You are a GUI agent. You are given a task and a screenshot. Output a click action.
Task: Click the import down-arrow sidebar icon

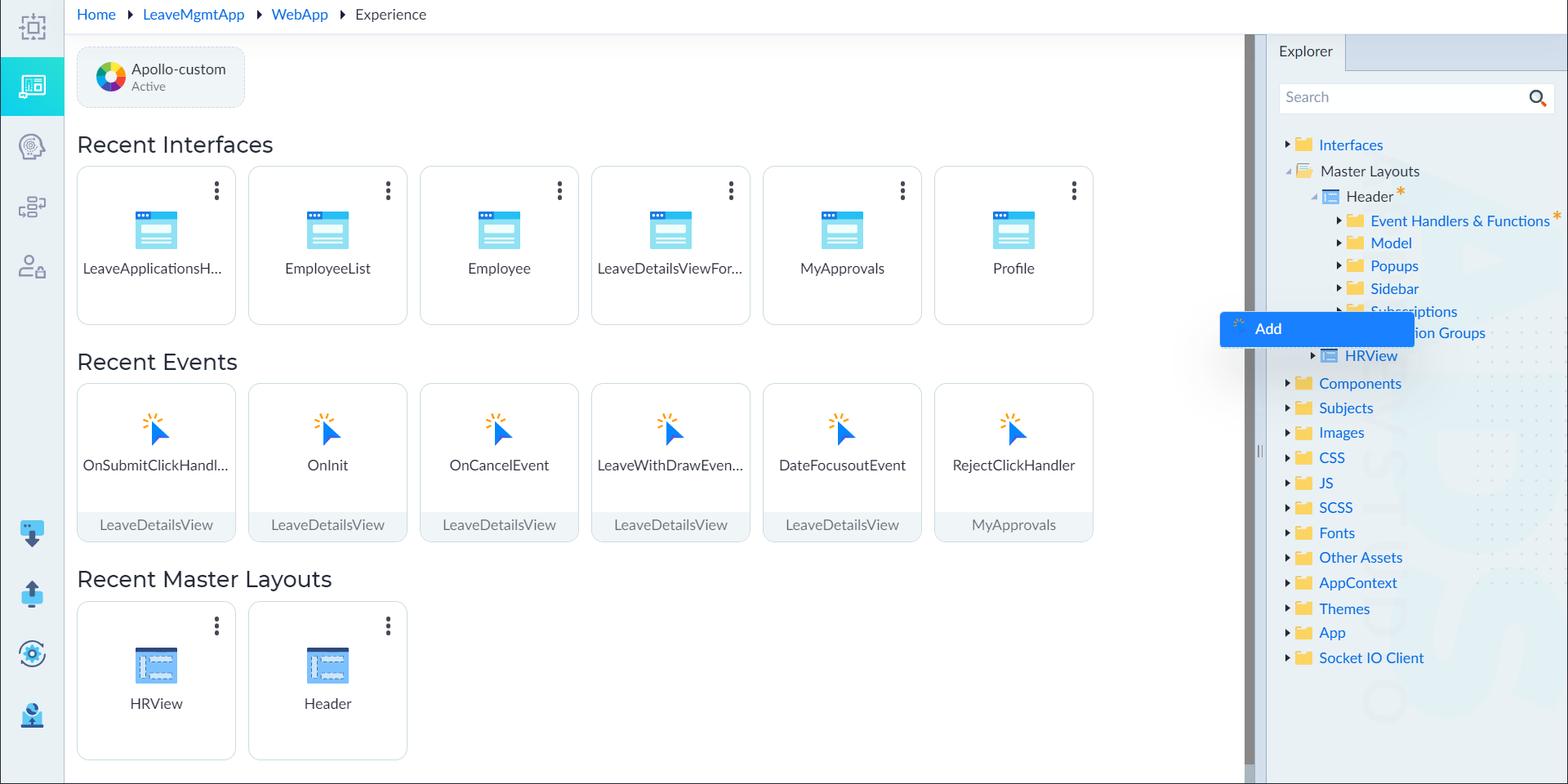point(32,534)
